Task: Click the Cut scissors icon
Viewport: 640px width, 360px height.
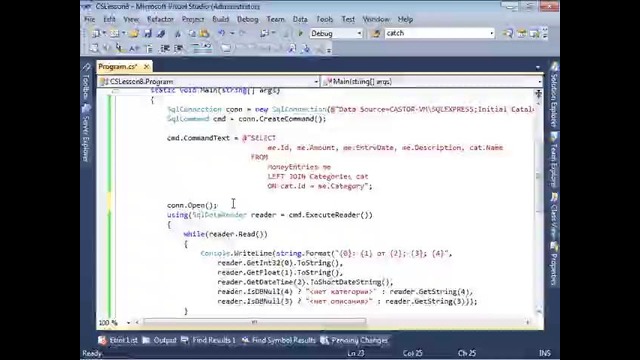Action: tap(178, 33)
